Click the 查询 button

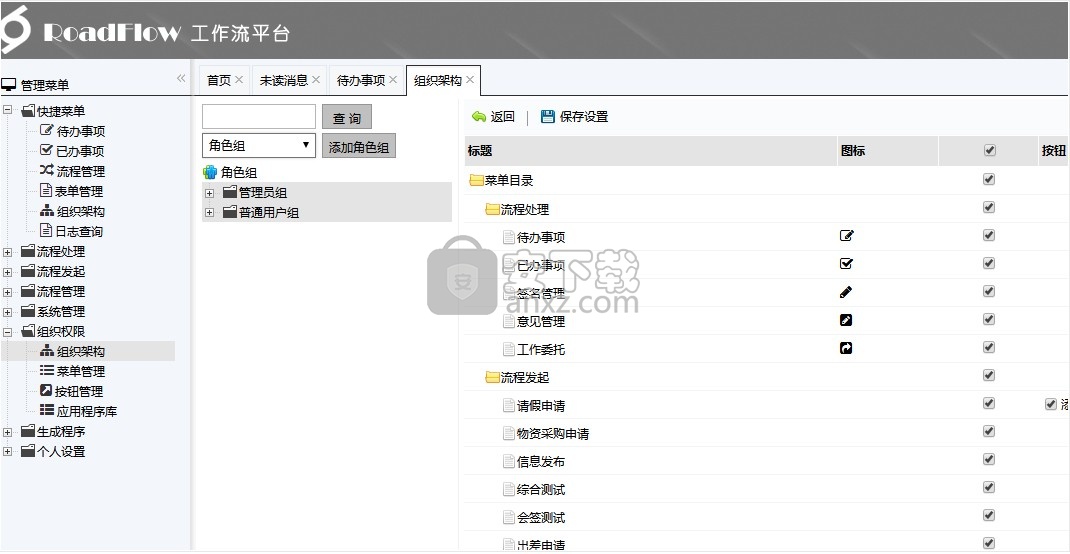347,117
